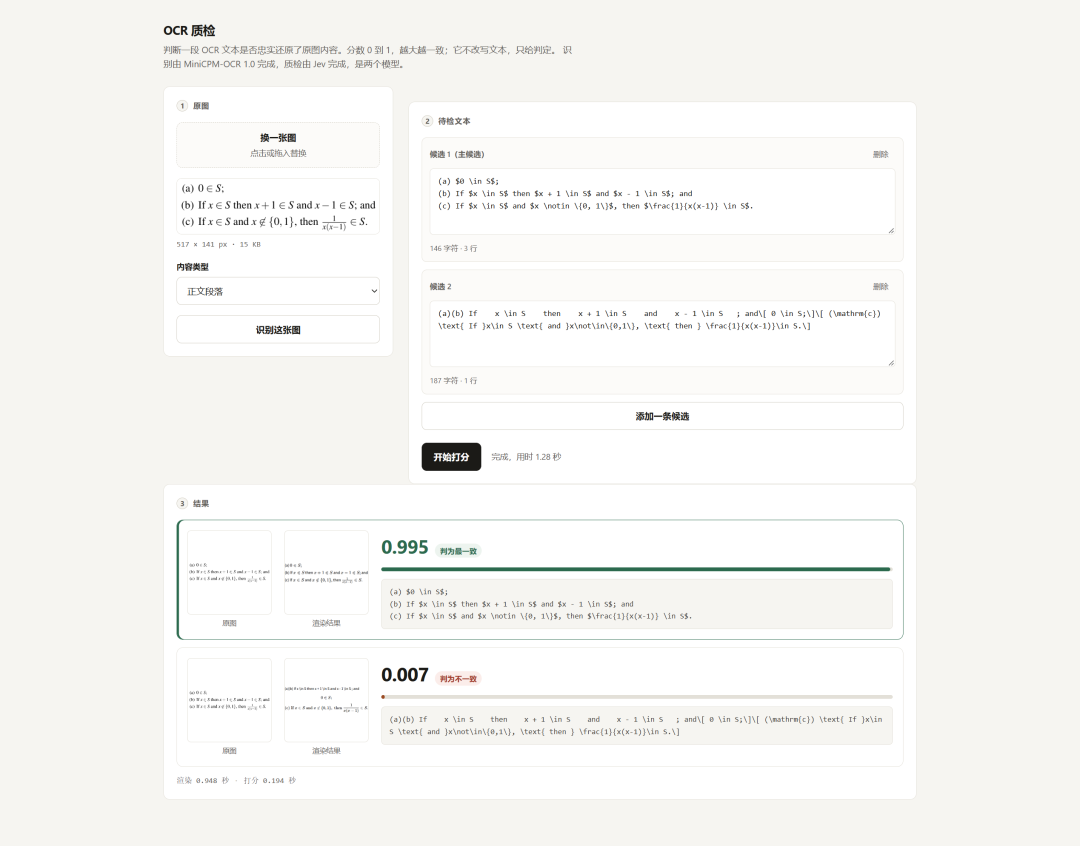Open the 正文段落 content type dropdown
Viewport: 1080px width, 846px height.
(278, 291)
